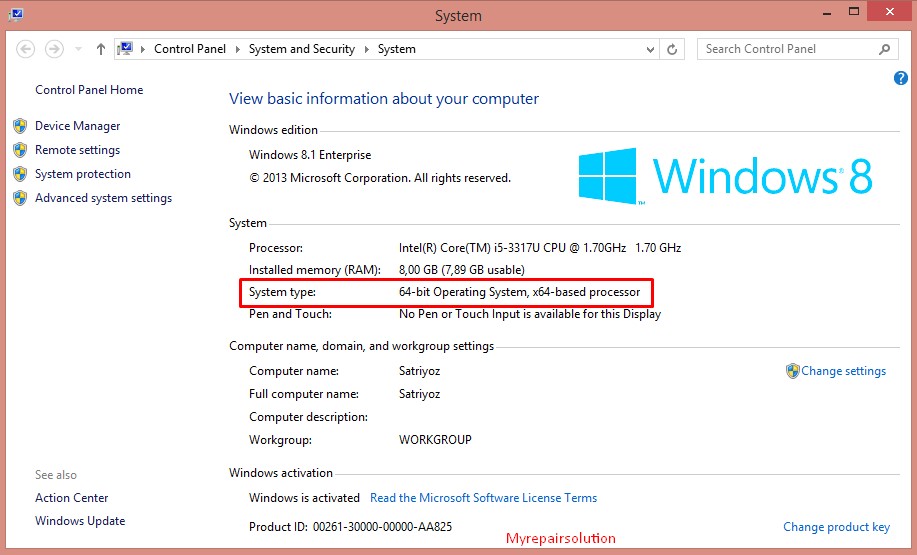Open Action Center under See also
This screenshot has width=917, height=555.
click(x=71, y=498)
